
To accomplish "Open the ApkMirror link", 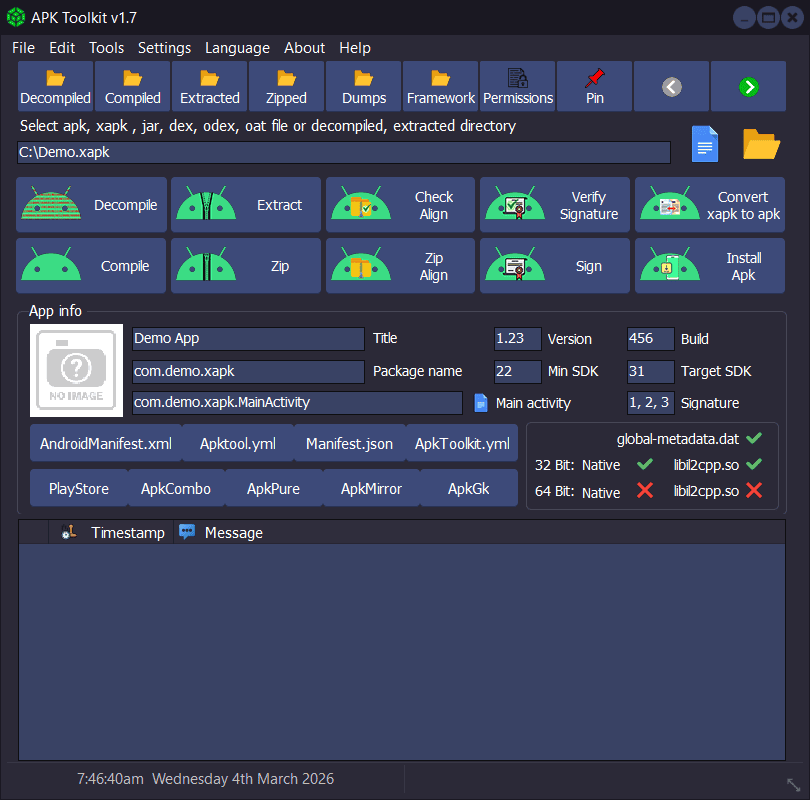I will 371,488.
